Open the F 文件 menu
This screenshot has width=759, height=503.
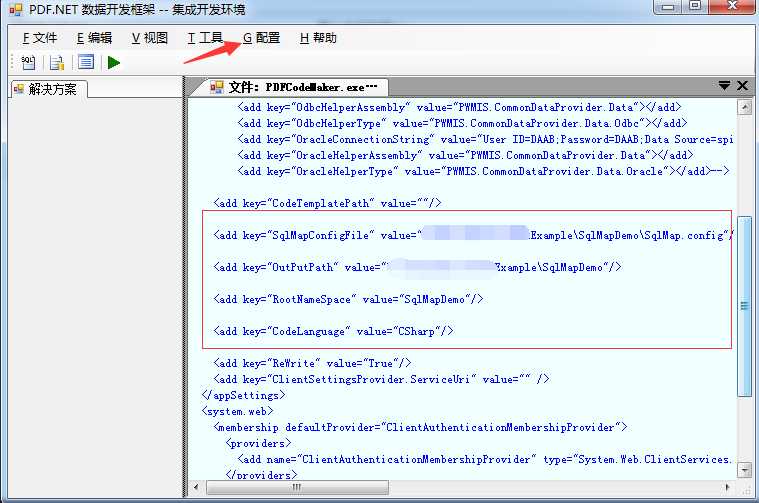coord(40,38)
